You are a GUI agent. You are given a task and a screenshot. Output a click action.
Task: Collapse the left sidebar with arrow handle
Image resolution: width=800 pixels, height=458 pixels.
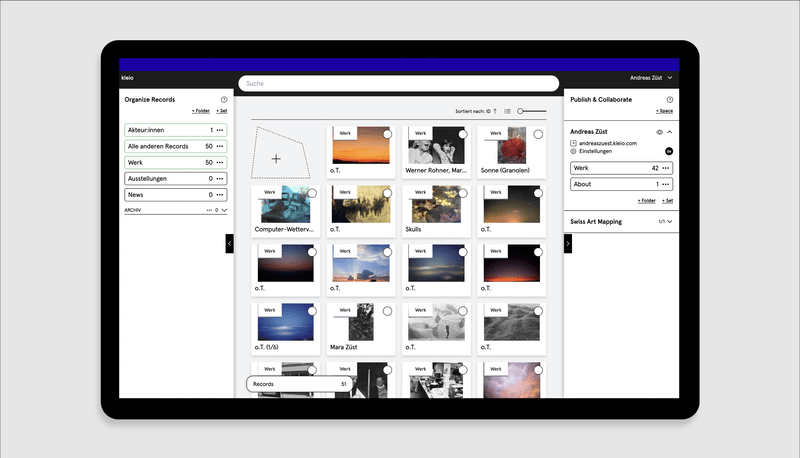(229, 243)
